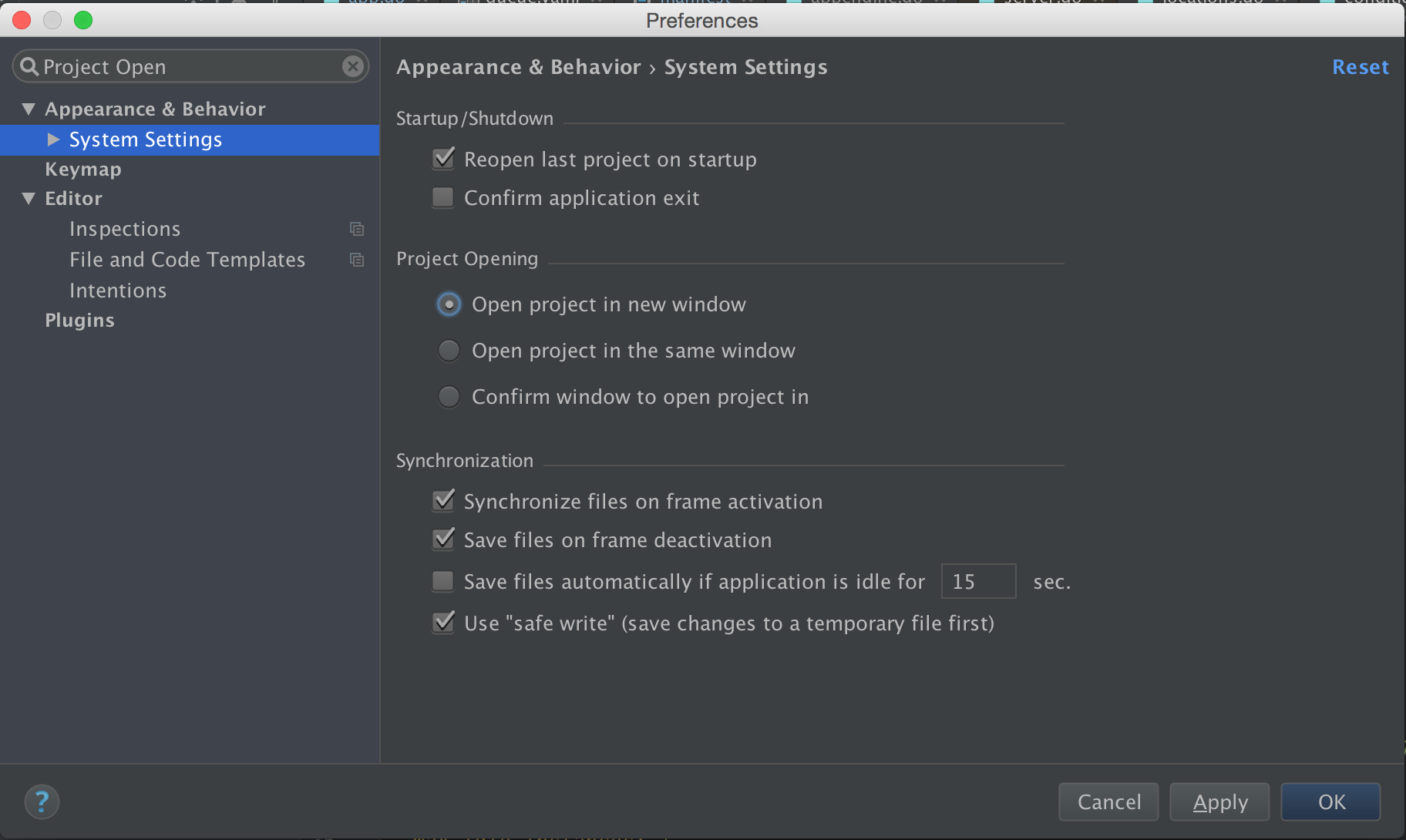Screen dimensions: 1406x840
Task: Collapse the Editor section arrow
Action: 29,199
